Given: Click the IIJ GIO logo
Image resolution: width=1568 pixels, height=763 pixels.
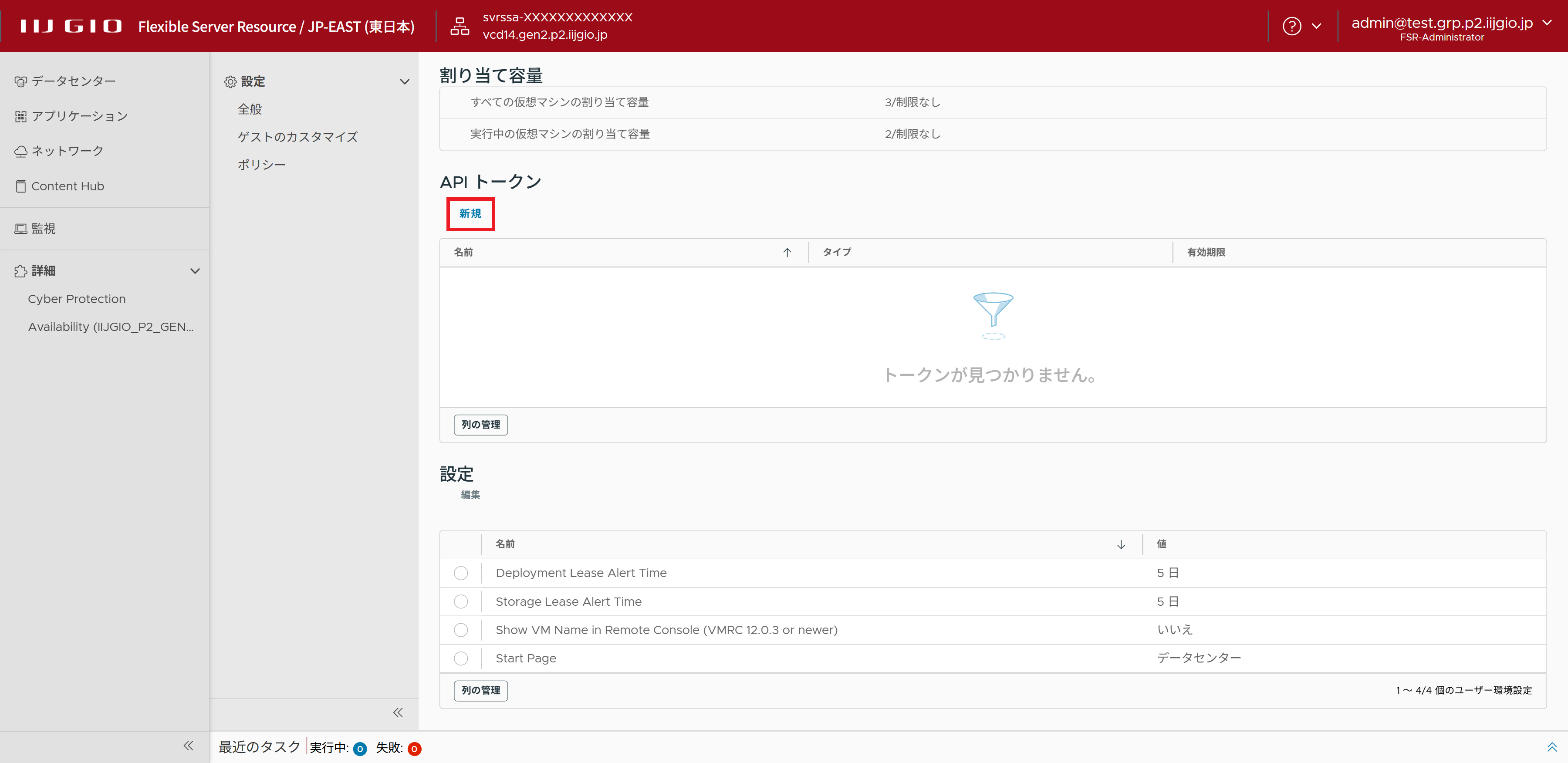Looking at the screenshot, I should [x=71, y=26].
